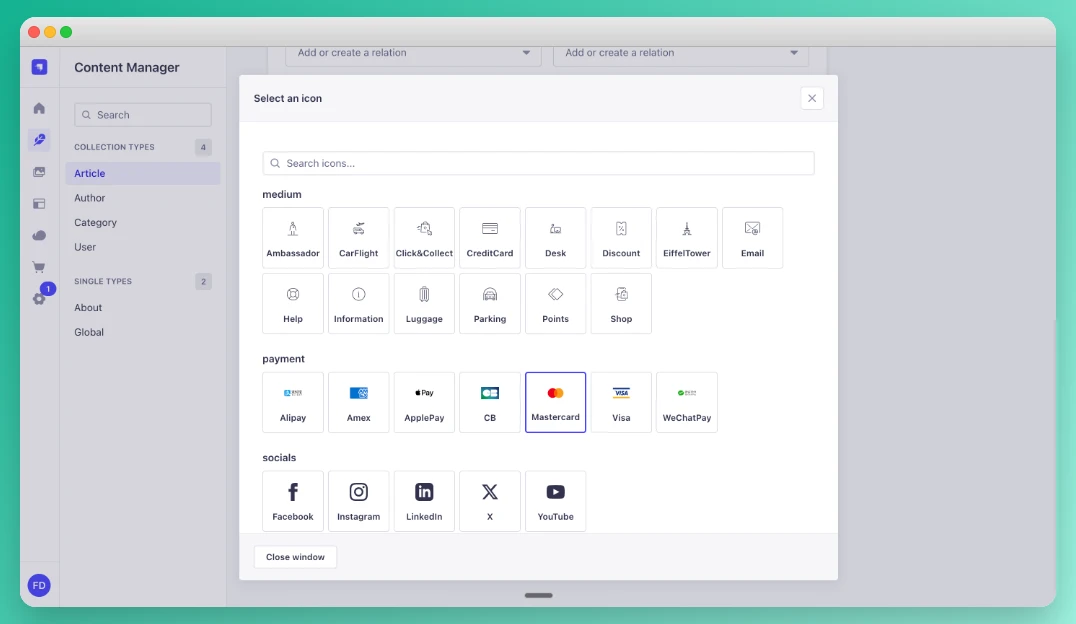Select the Instagram icon
Screen dimensions: 1076x624
click(x=358, y=500)
